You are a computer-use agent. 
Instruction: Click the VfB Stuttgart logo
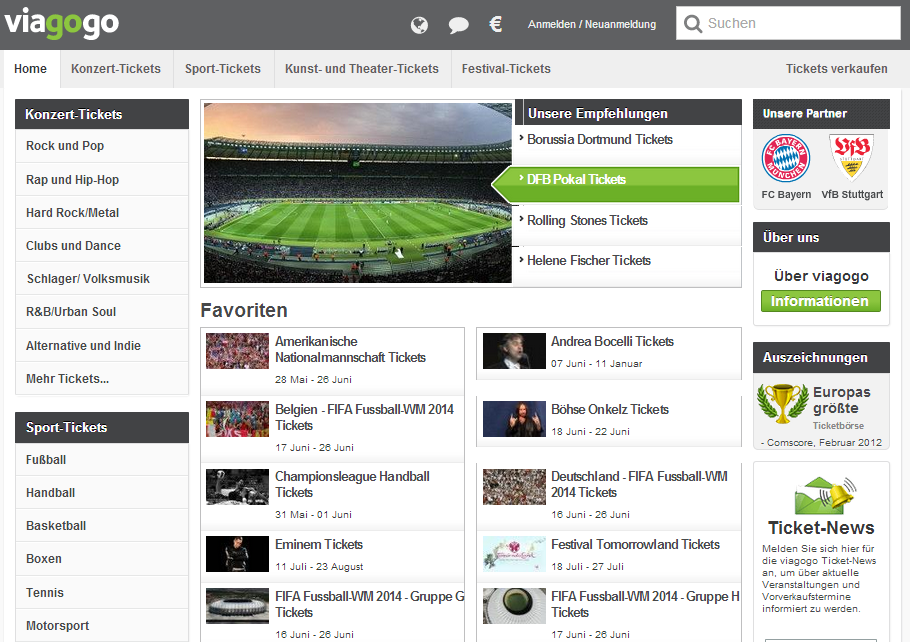click(x=851, y=157)
